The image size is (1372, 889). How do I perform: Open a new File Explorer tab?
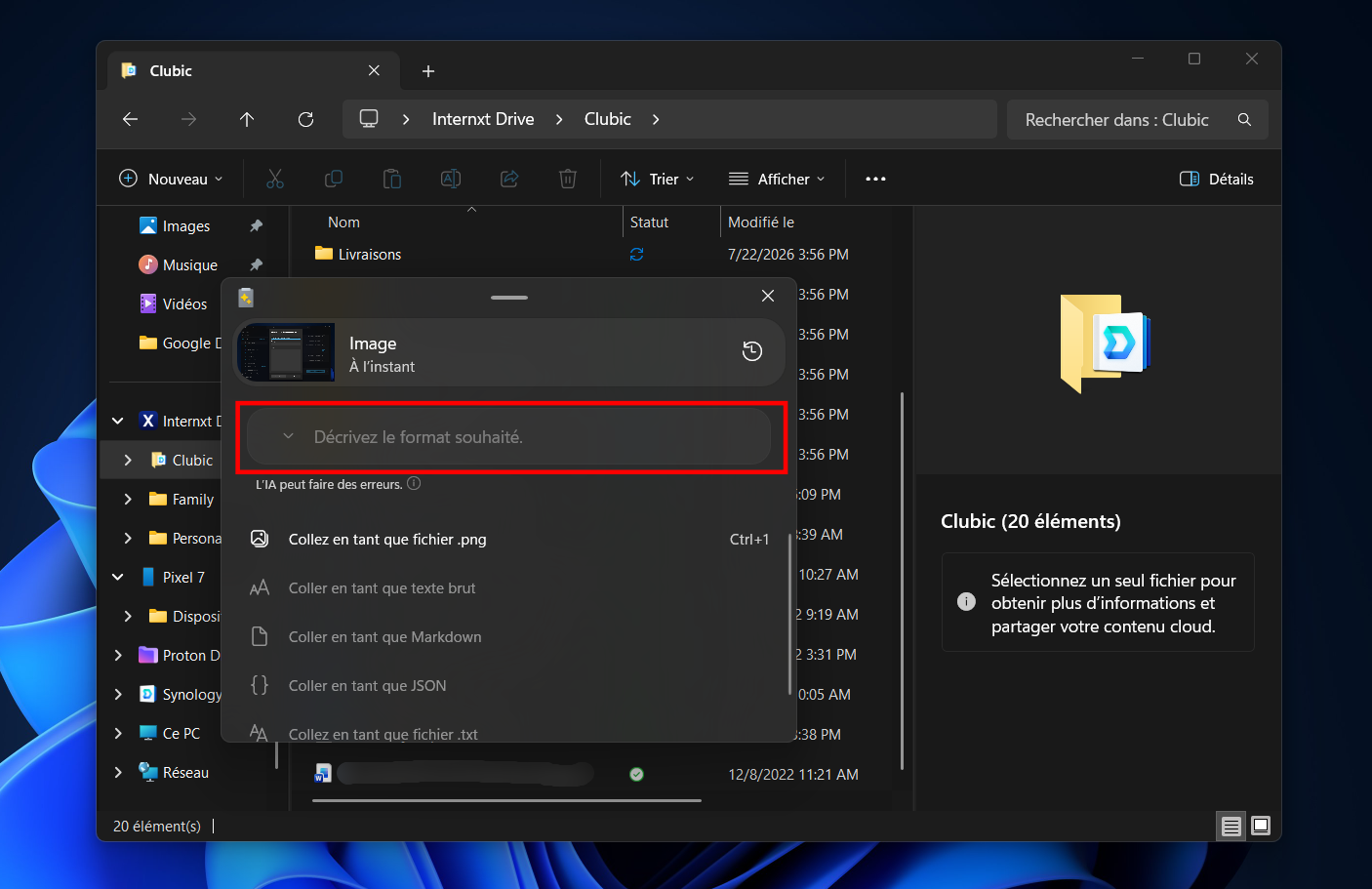coord(428,71)
